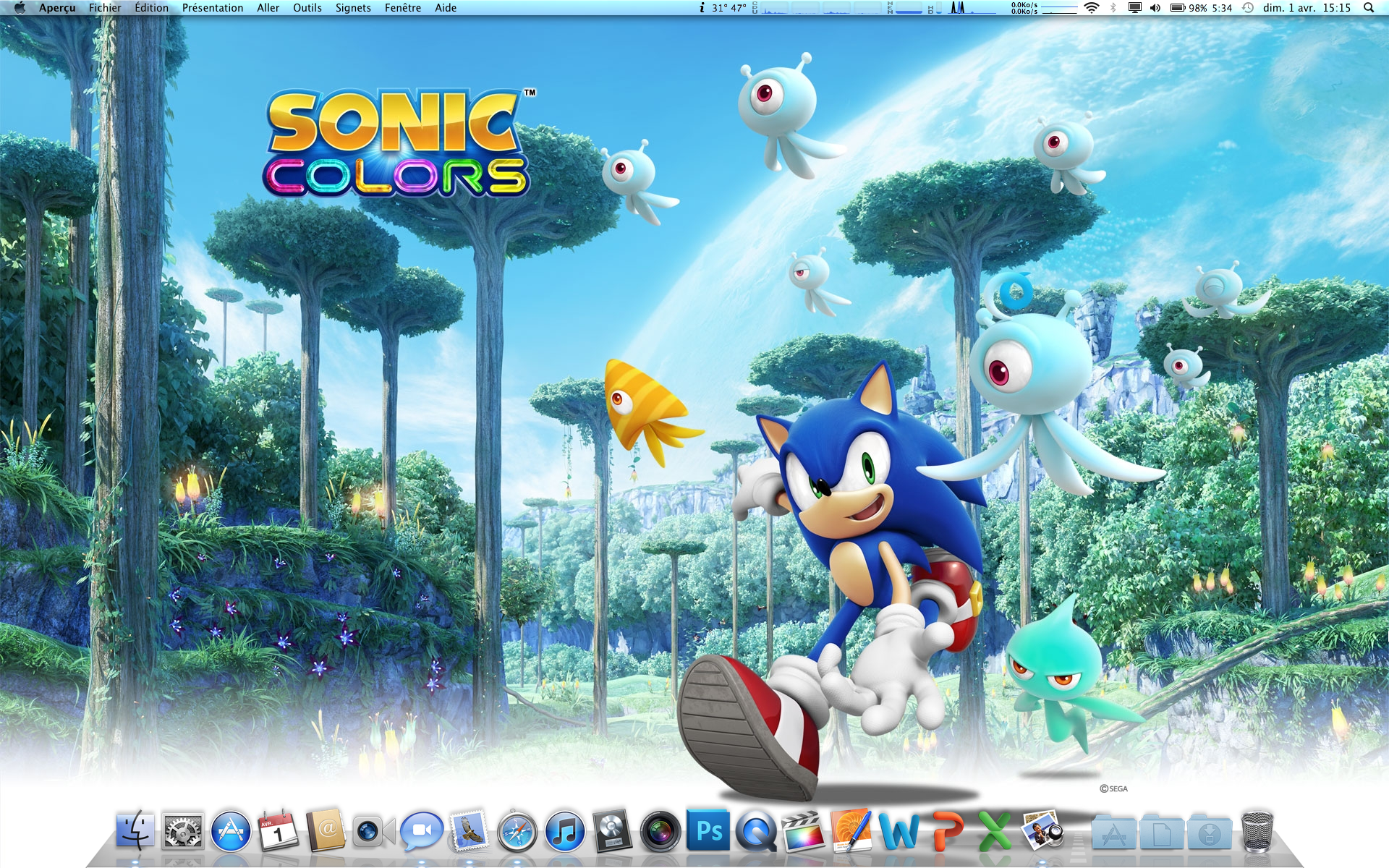
Task: Open Logic Pro dock icon
Action: click(613, 830)
